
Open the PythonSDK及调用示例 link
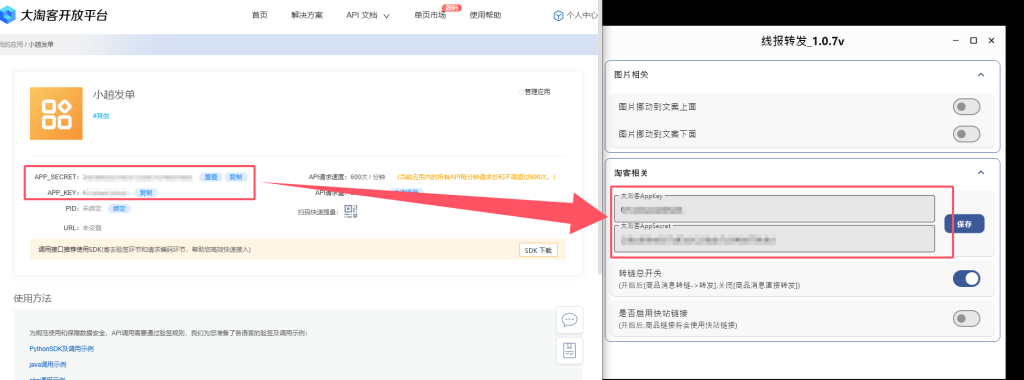coord(61,349)
